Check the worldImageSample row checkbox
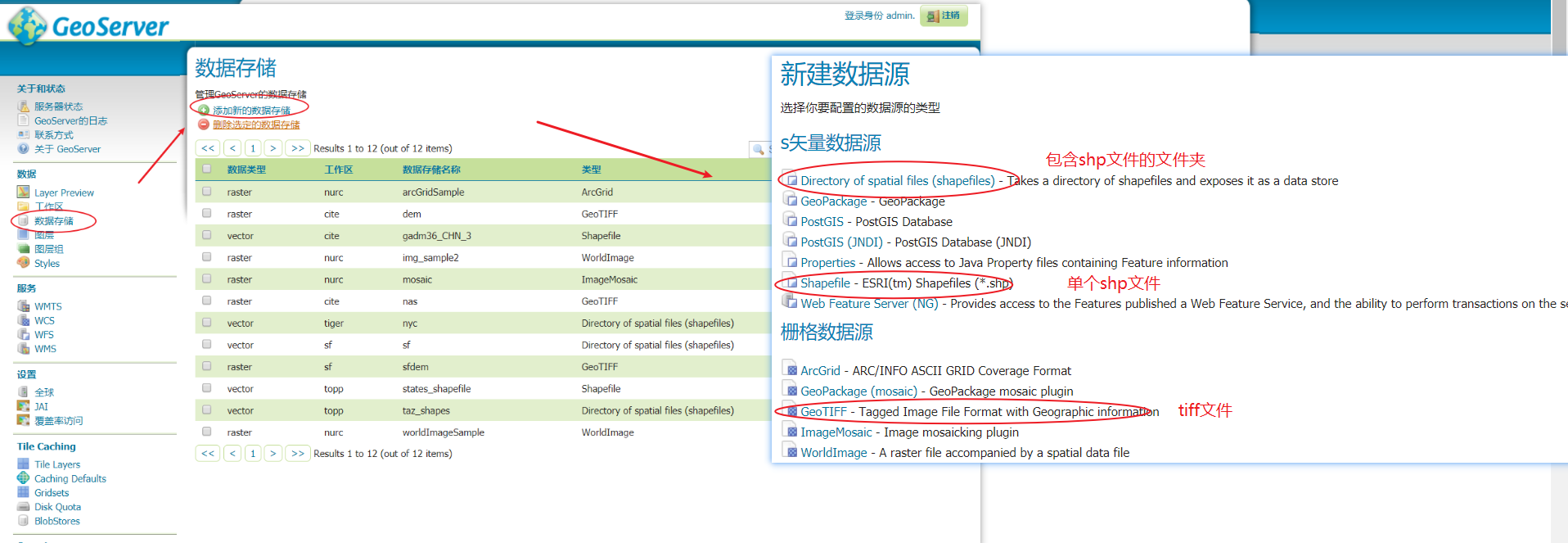Viewport: 1568px width, 543px height. click(x=207, y=432)
